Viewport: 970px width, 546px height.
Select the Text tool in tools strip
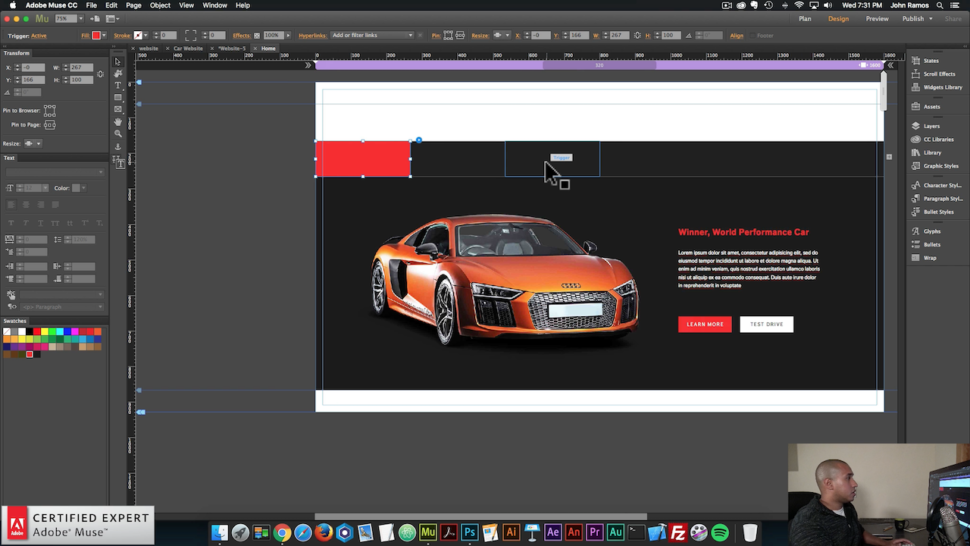(118, 85)
